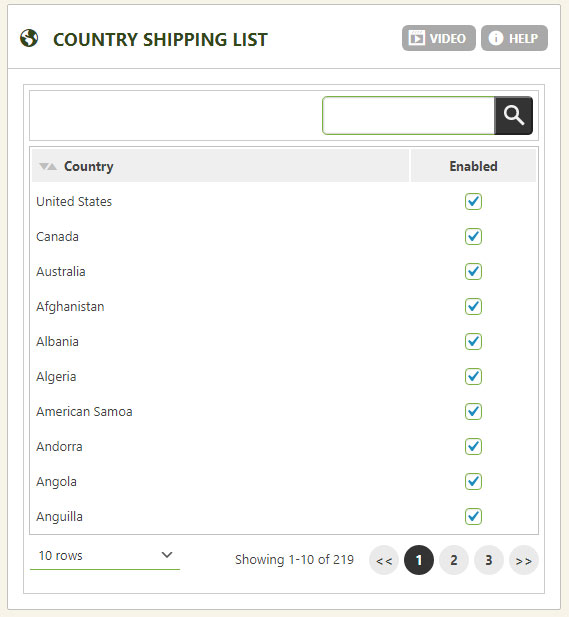
Task: Uncheck the Afghanistan enabled checkbox
Action: pyautogui.click(x=473, y=307)
